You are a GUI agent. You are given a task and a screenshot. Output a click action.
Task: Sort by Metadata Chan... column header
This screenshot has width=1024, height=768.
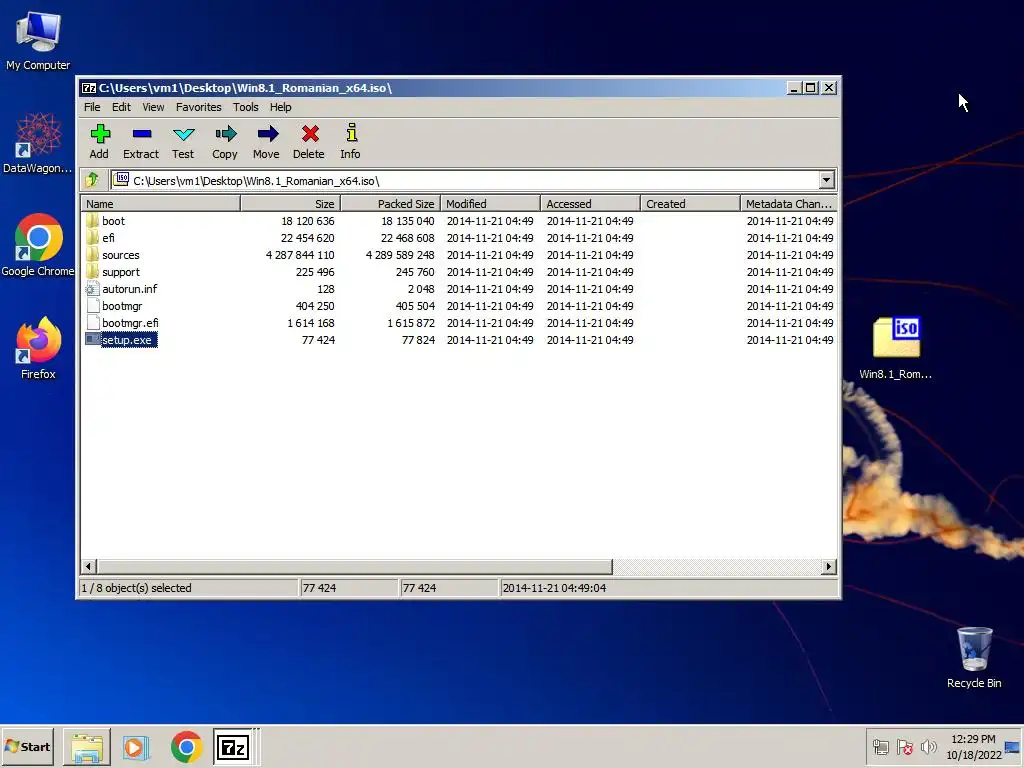click(x=788, y=204)
